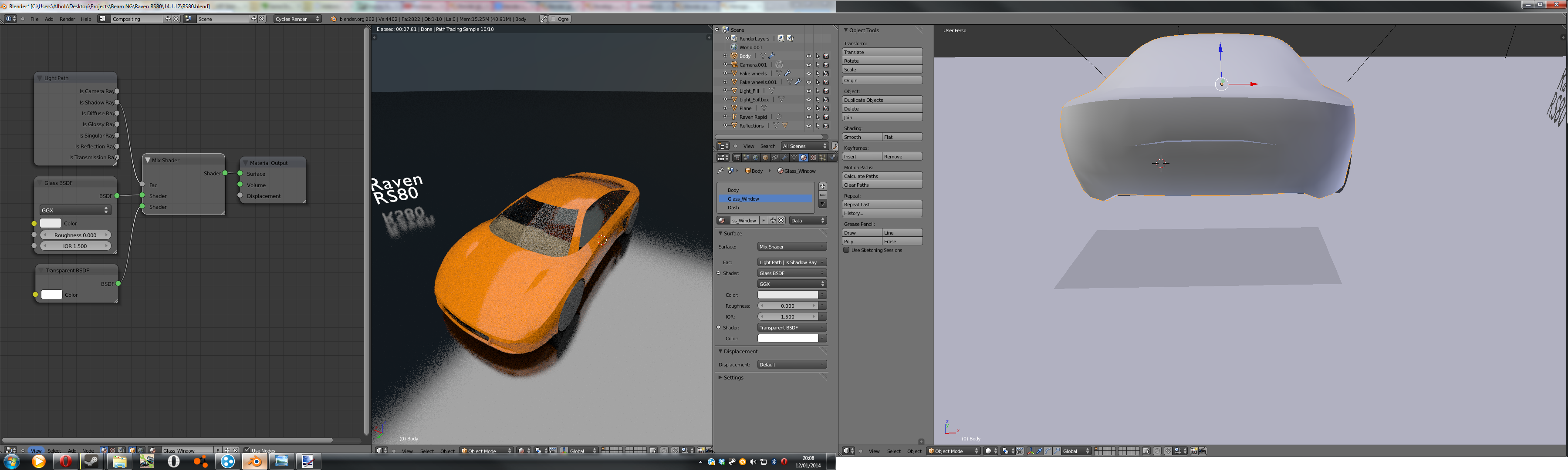Open the Modifiers wrench properties tab
The width and height of the screenshot is (1568, 470).
coord(784,158)
